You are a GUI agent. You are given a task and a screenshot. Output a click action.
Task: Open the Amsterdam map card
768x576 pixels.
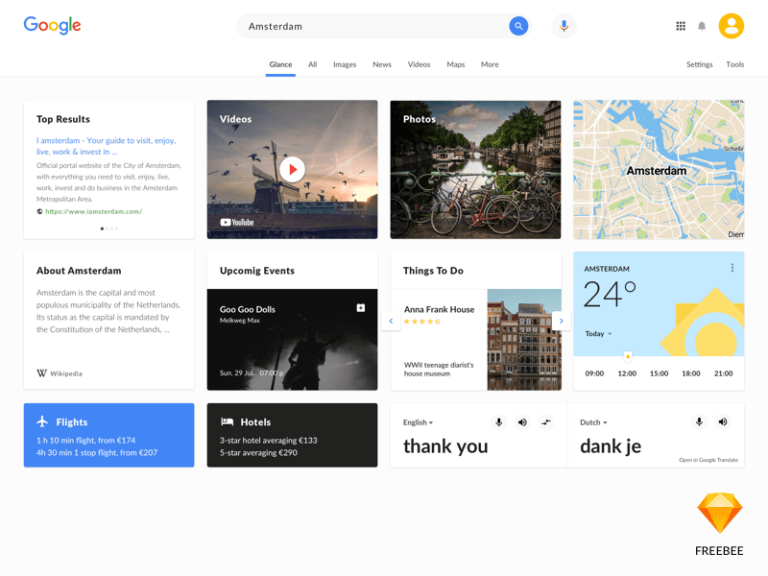[659, 169]
